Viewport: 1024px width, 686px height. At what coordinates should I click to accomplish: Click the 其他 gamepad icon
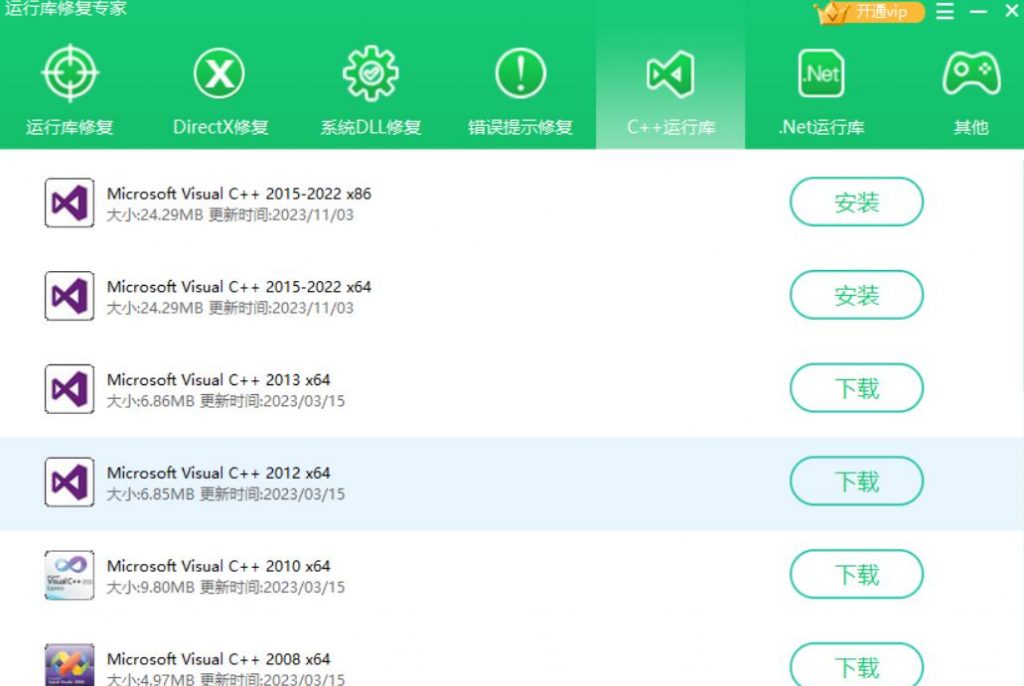pos(968,72)
